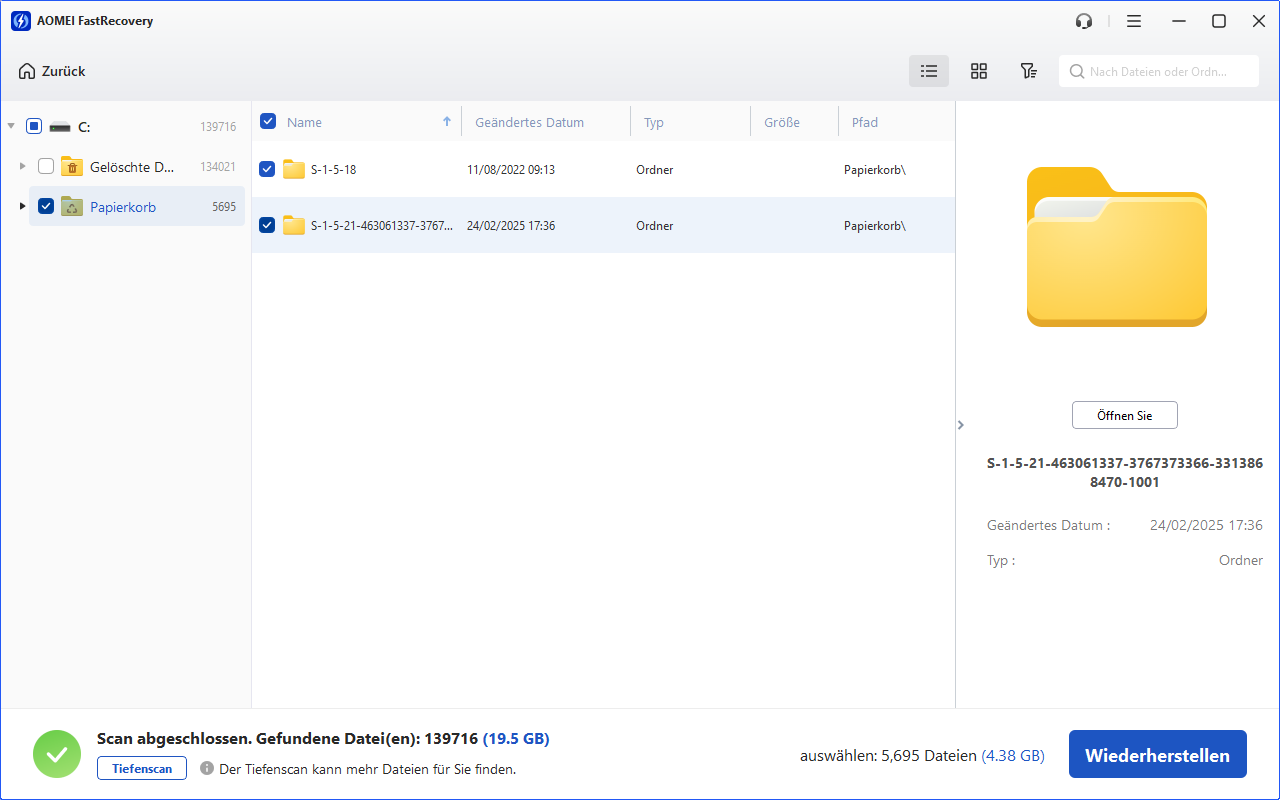
Task: Expand the Papierkorb tree node
Action: point(23,206)
